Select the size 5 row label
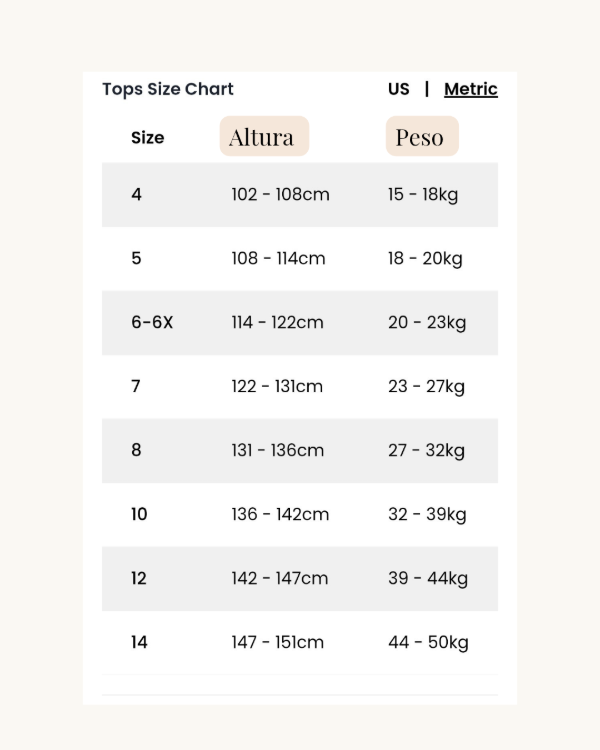The image size is (600, 750). click(x=137, y=259)
